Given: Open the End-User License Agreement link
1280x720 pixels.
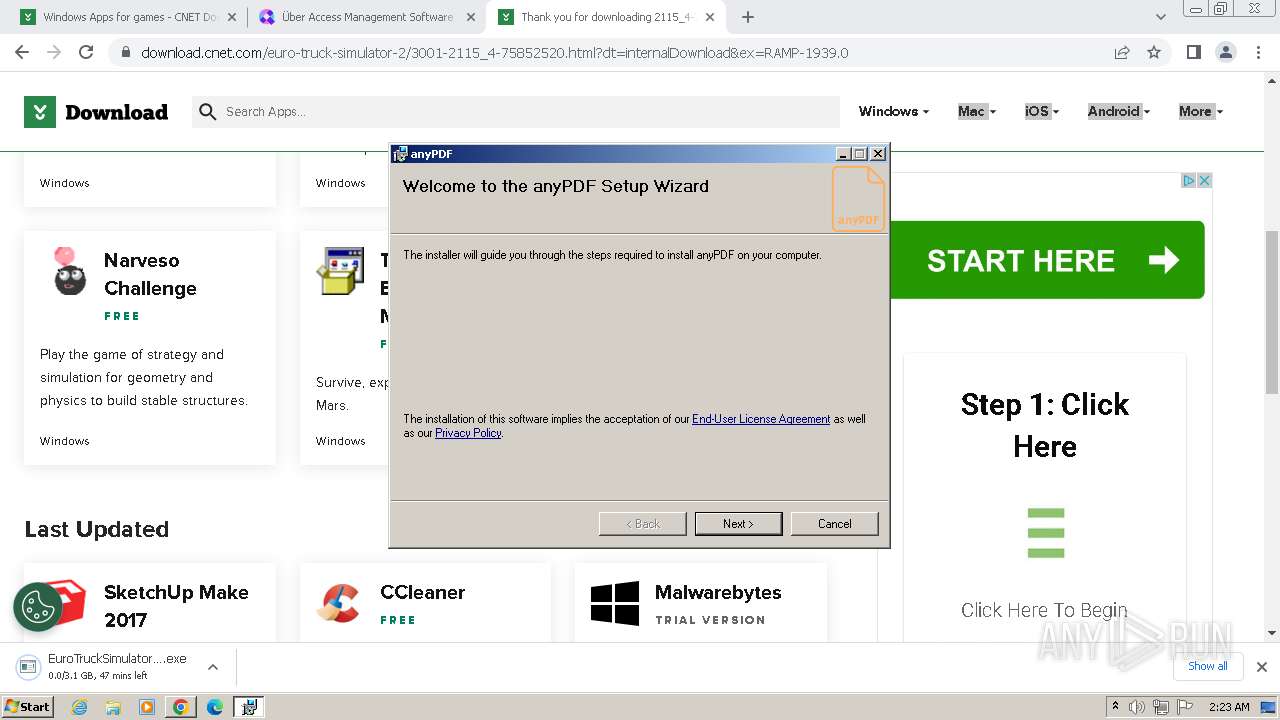Looking at the screenshot, I should 761,419.
